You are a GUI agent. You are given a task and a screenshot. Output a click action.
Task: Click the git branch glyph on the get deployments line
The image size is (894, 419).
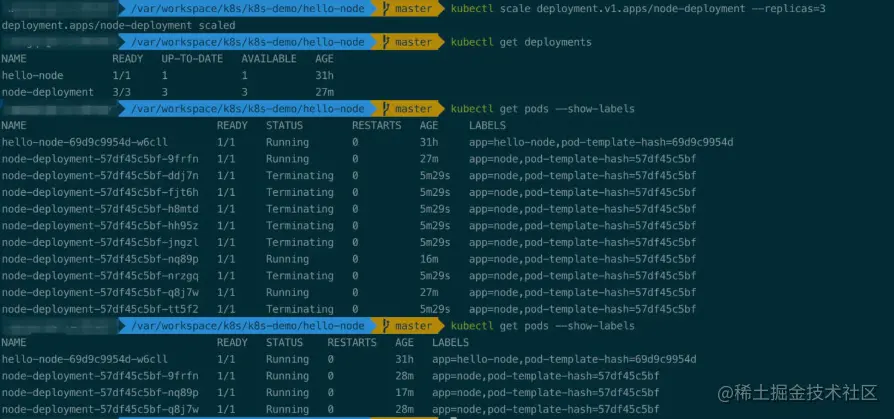tap(386, 42)
